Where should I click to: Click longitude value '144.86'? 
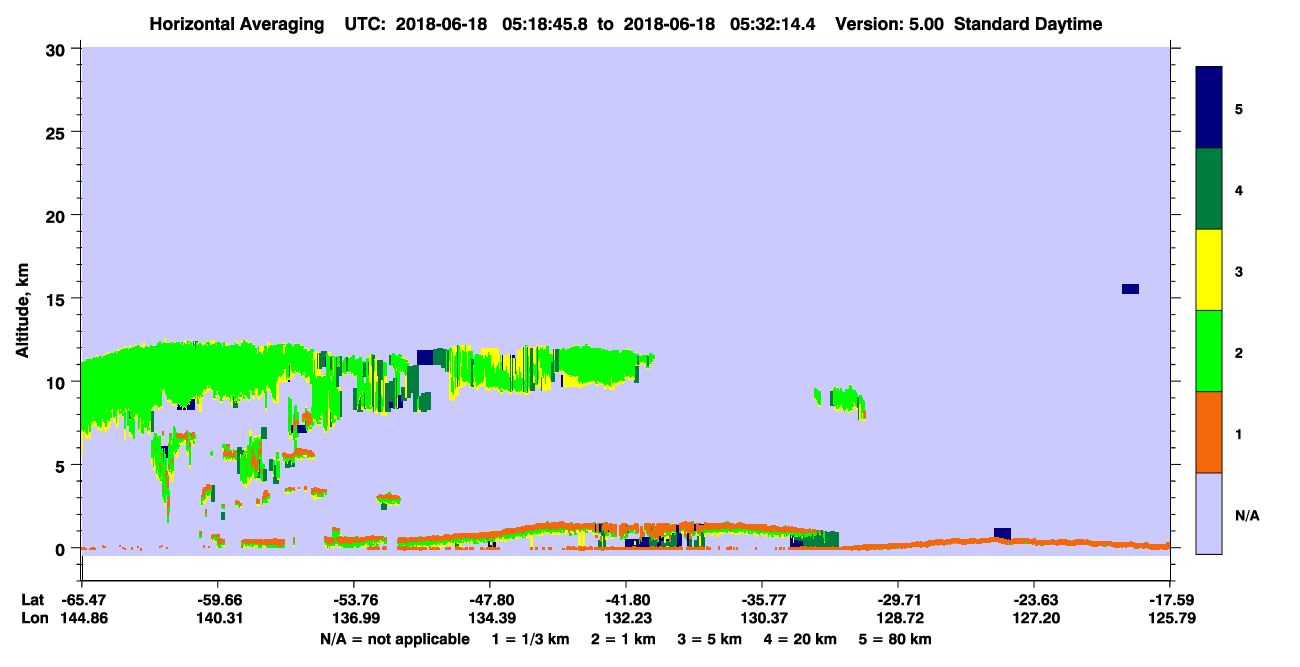point(82,618)
